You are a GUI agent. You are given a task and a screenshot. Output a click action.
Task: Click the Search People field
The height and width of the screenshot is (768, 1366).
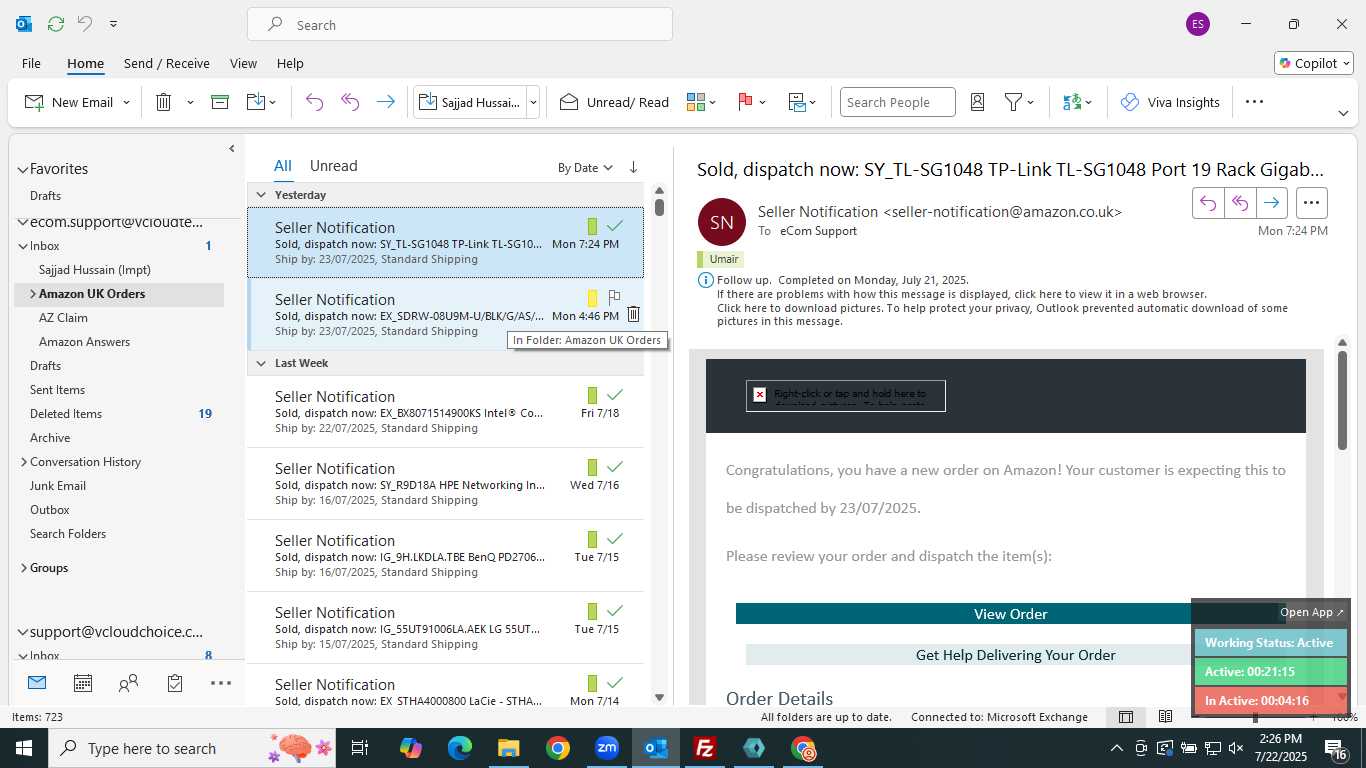click(897, 102)
